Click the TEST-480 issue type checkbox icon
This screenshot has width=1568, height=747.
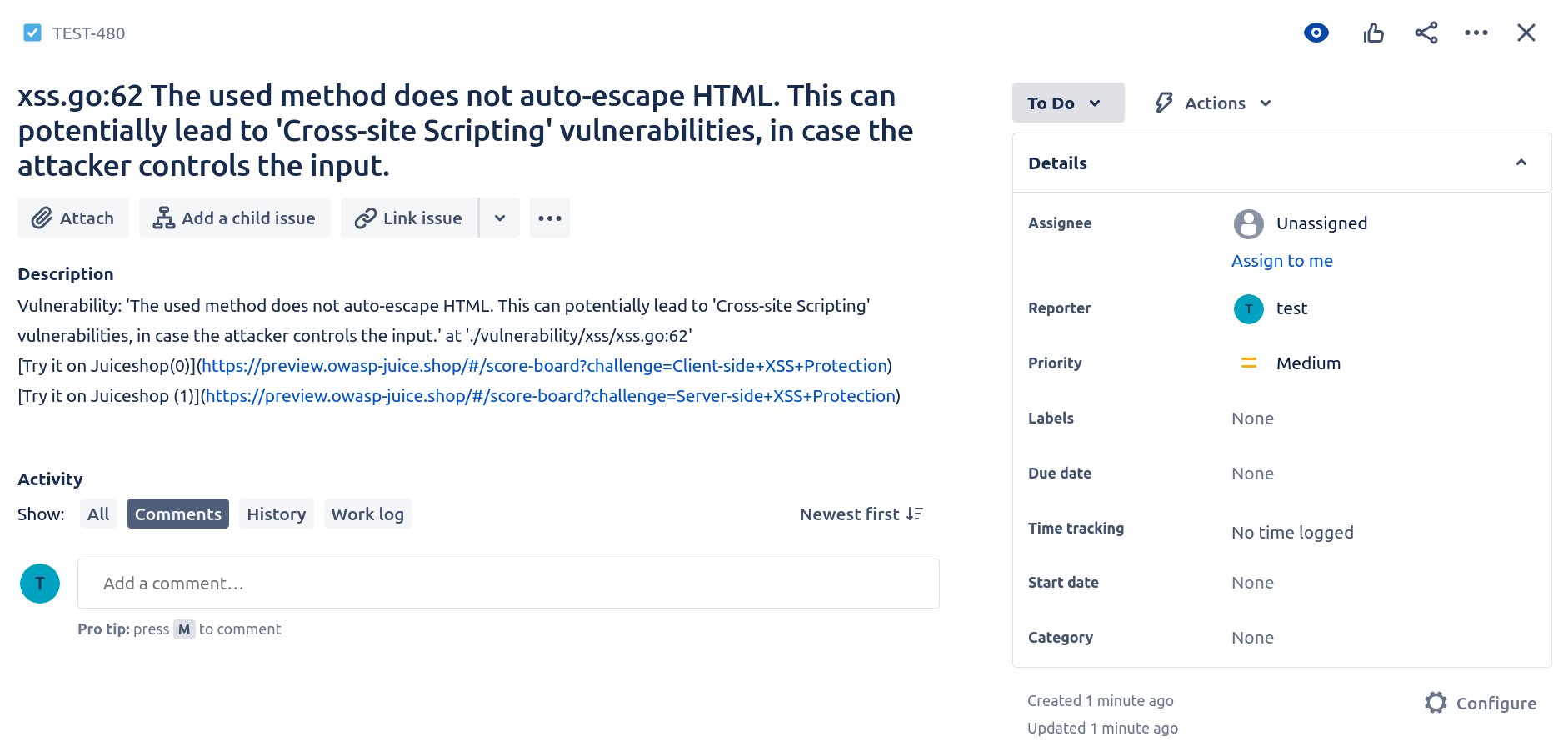coord(32,33)
